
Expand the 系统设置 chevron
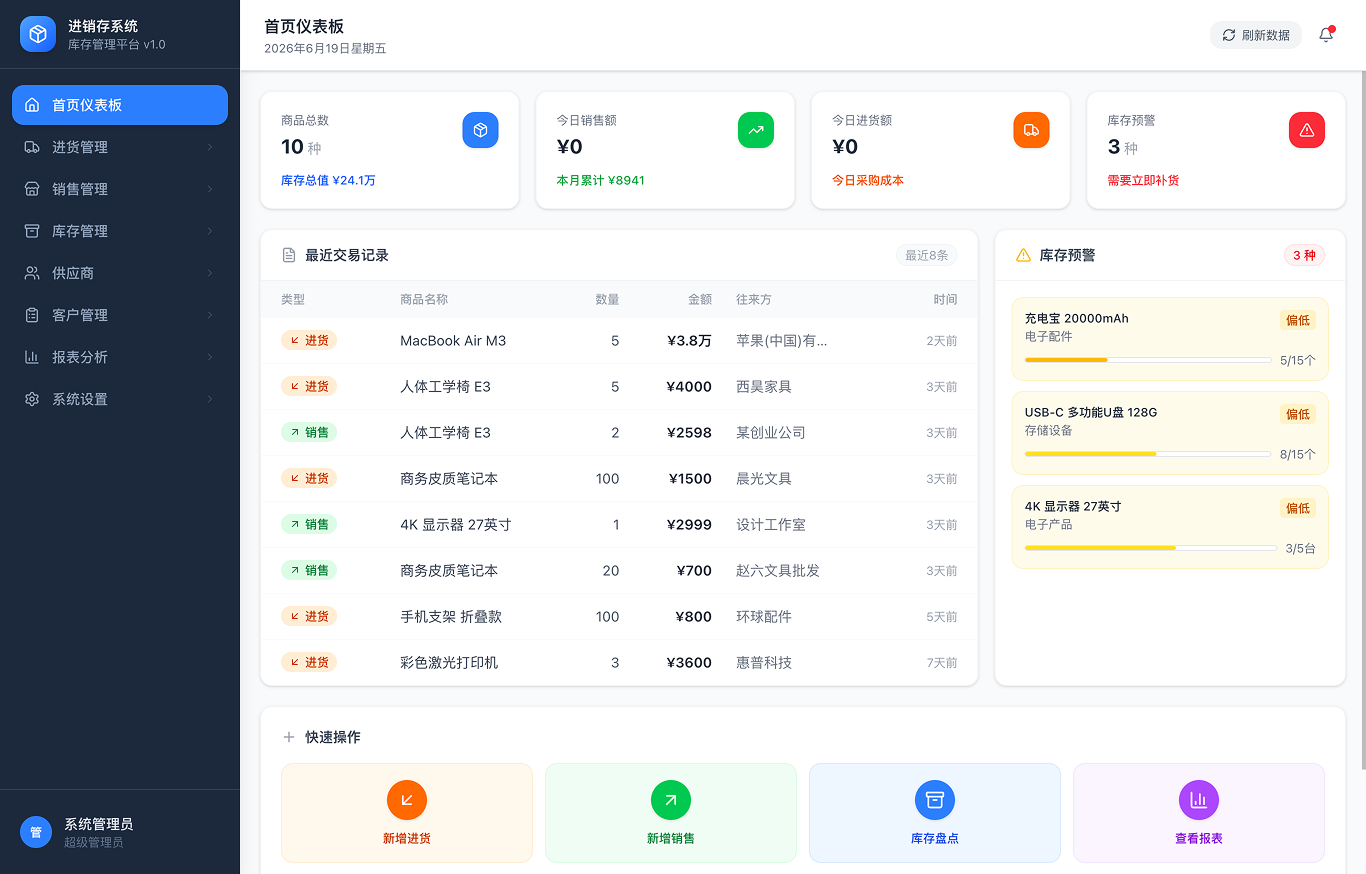click(210, 399)
